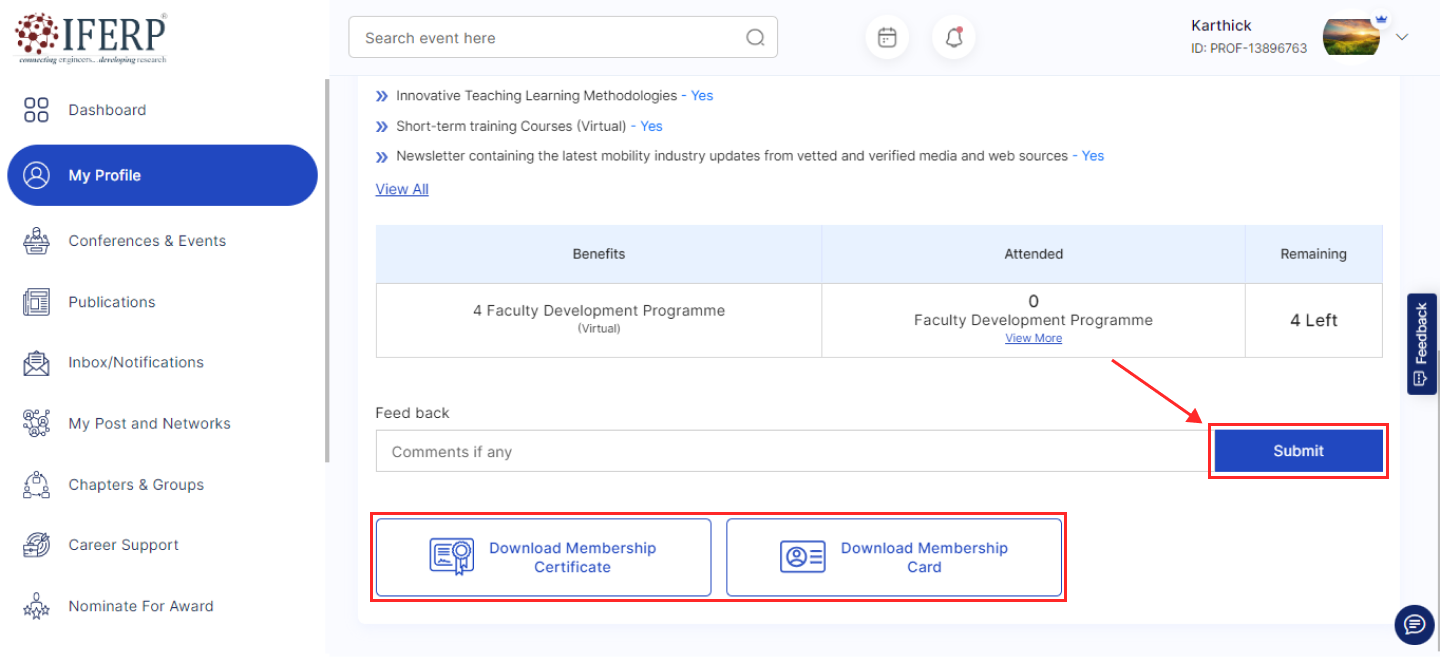Click Download Membership Card button
The height and width of the screenshot is (657, 1440).
pyautogui.click(x=894, y=557)
